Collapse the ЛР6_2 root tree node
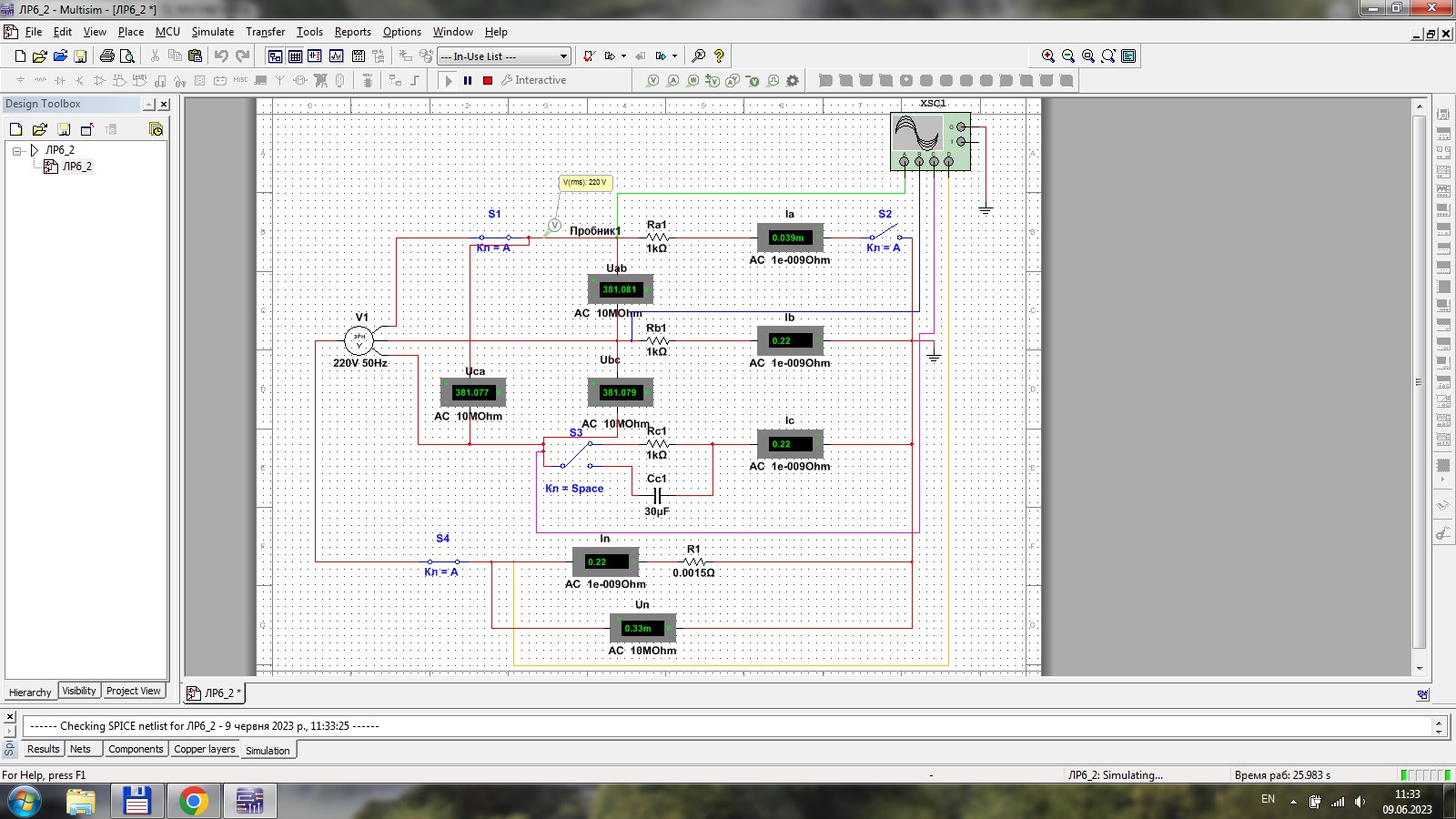Screen dimensions: 1456x819 (16, 150)
